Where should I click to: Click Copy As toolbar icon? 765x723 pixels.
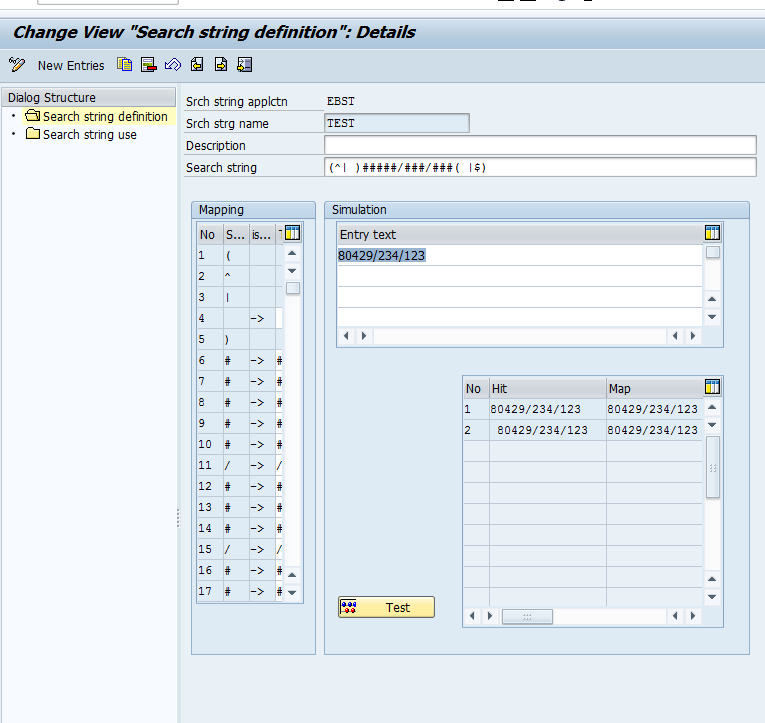(x=124, y=64)
